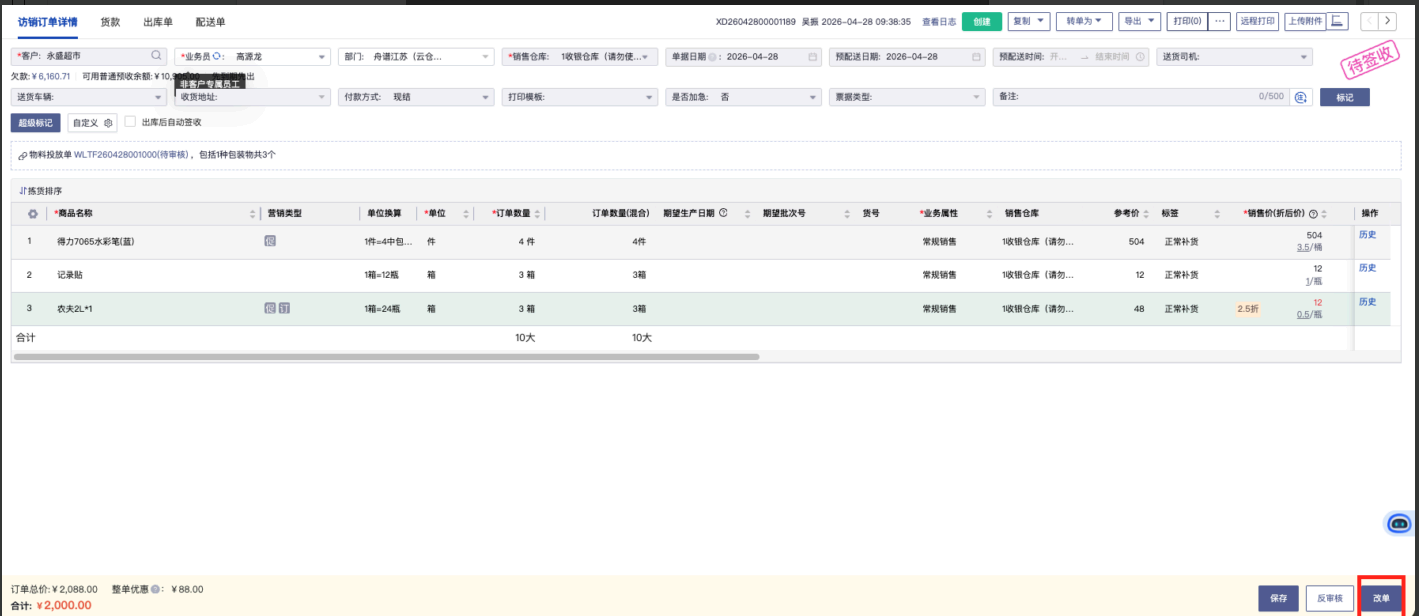Open calendar icon in 预配送日期 field
Image resolution: width=1419 pixels, height=616 pixels.
(x=976, y=57)
